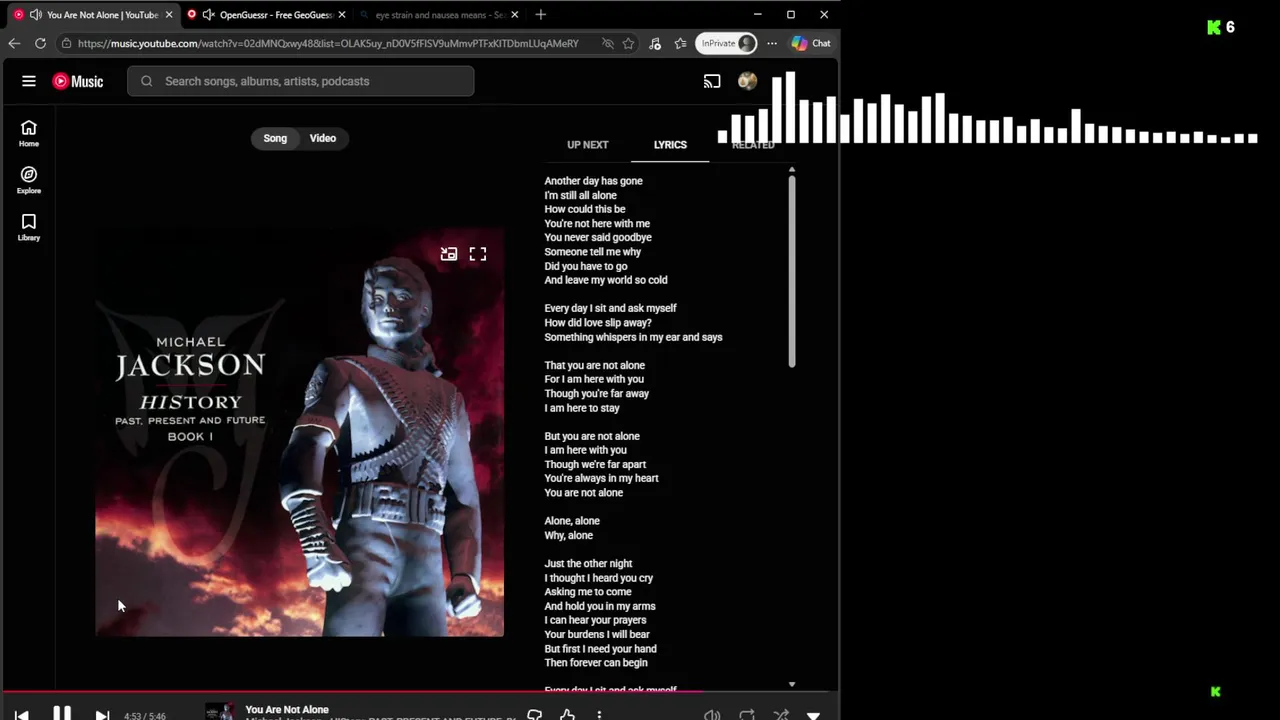This screenshot has height=720, width=1280.
Task: Pause the current song
Action: pyautogui.click(x=61, y=714)
